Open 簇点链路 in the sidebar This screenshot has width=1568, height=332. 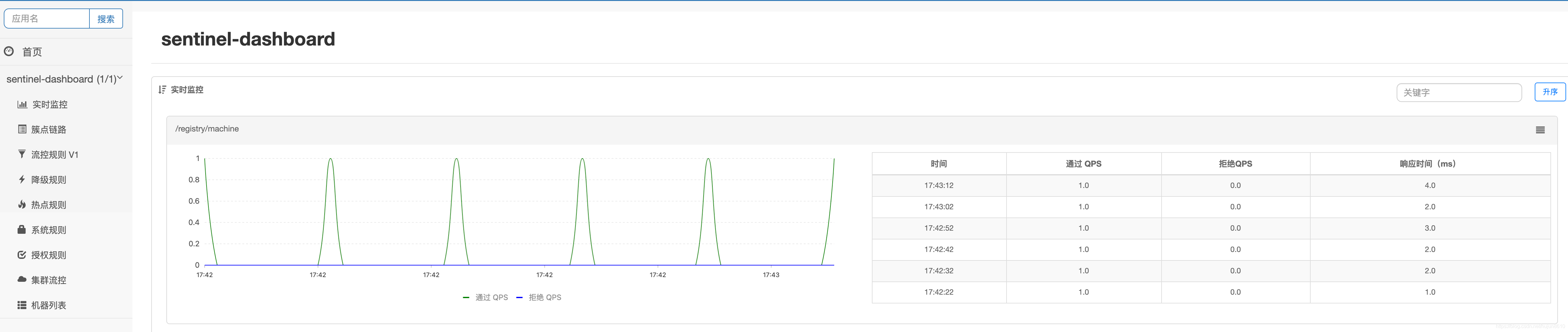click(49, 130)
